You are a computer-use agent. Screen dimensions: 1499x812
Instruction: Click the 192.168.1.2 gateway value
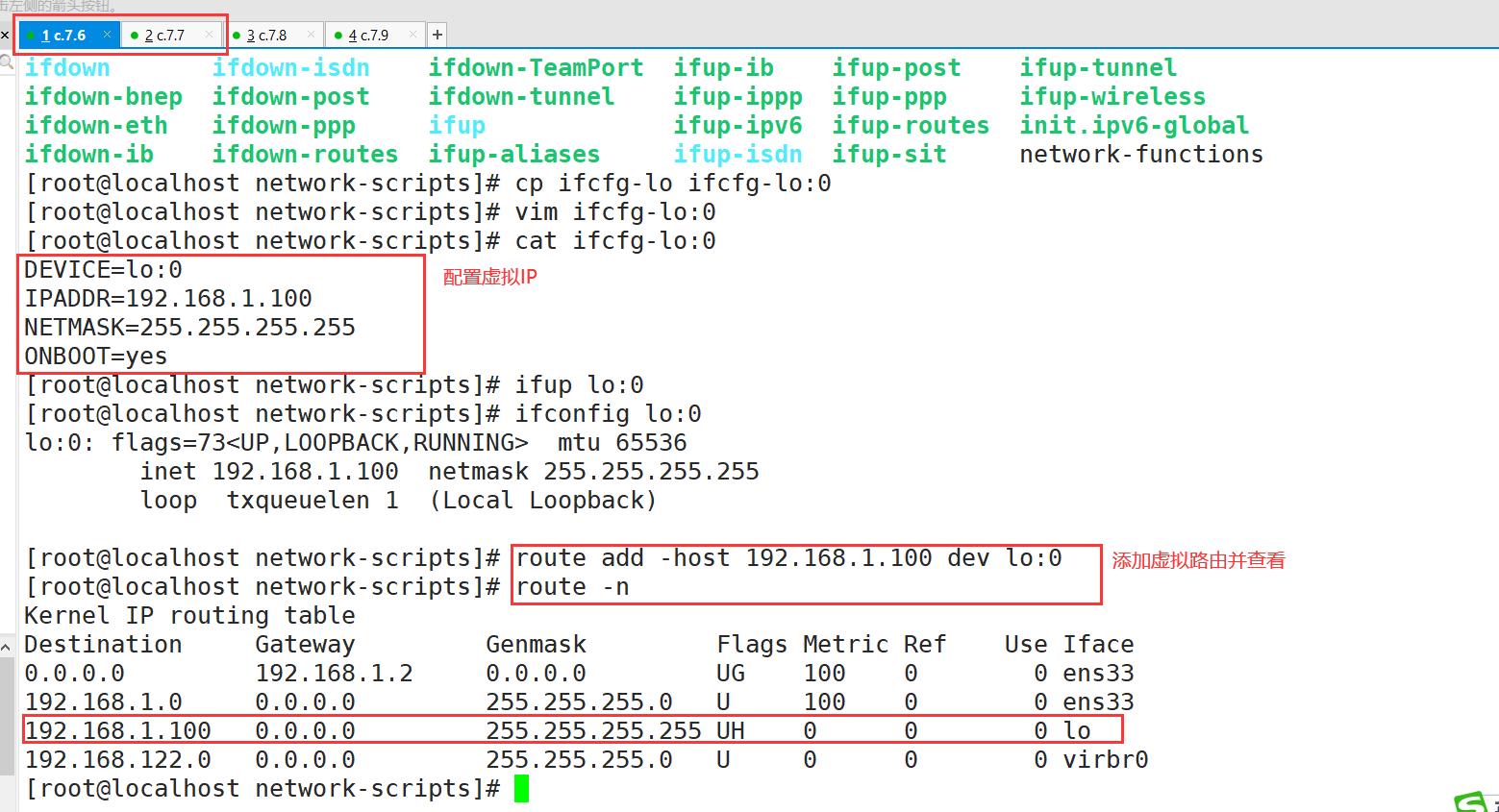pyautogui.click(x=334, y=674)
